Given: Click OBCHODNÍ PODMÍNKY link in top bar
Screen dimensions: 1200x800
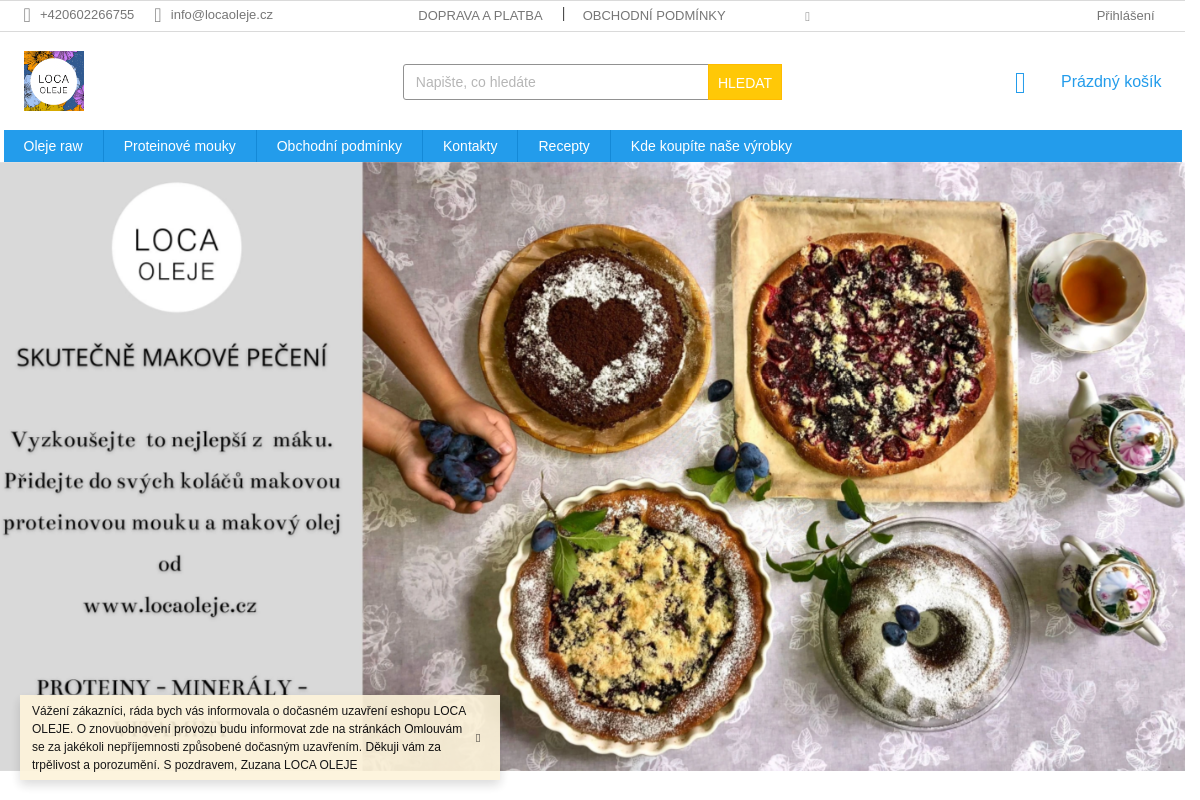Looking at the screenshot, I should (x=654, y=15).
